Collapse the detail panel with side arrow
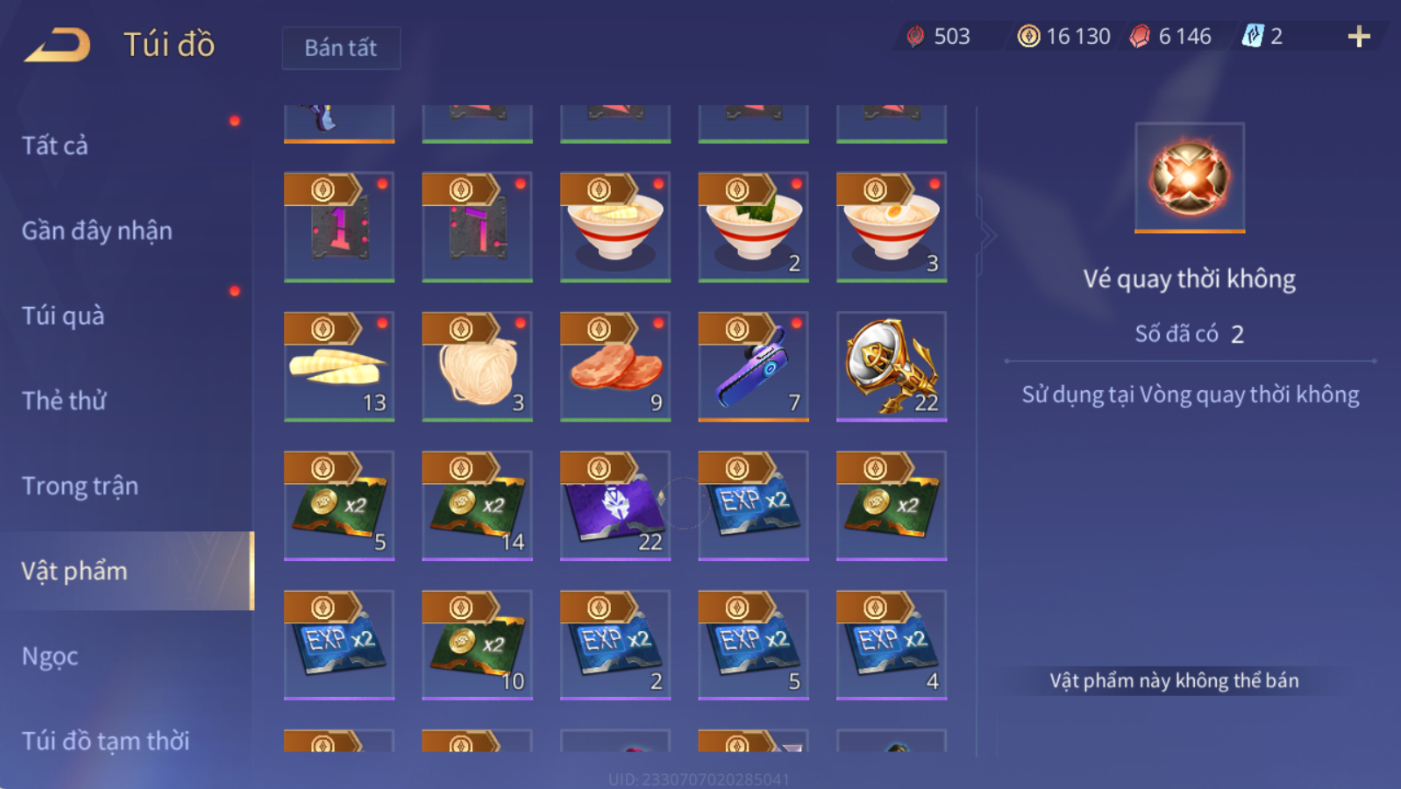The width and height of the screenshot is (1401, 789). coord(988,235)
